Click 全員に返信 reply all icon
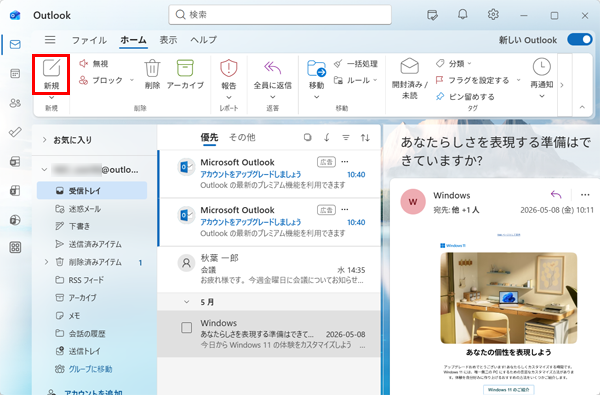 pos(272,68)
